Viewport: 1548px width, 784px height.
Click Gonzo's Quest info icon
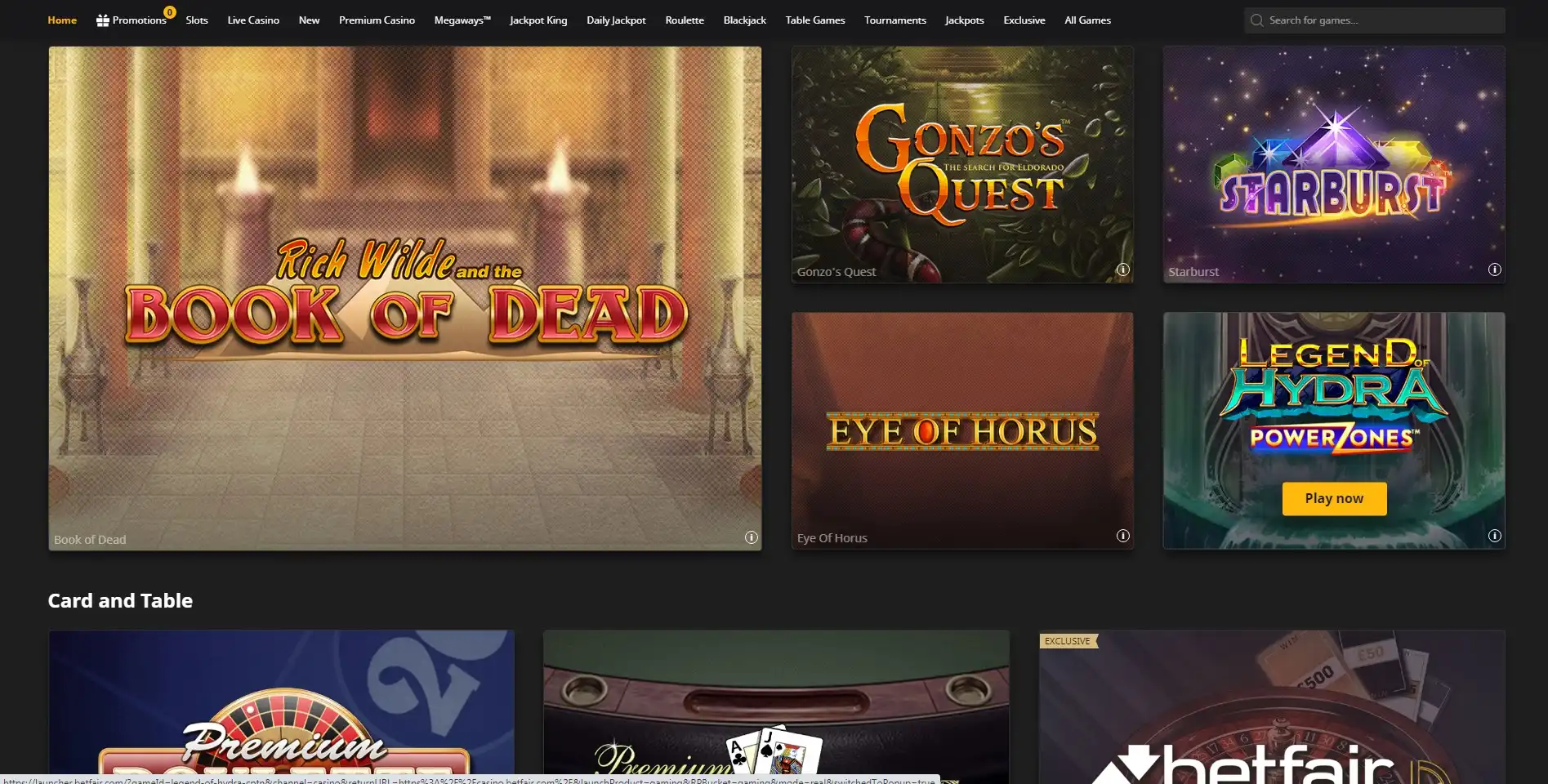pyautogui.click(x=1122, y=268)
